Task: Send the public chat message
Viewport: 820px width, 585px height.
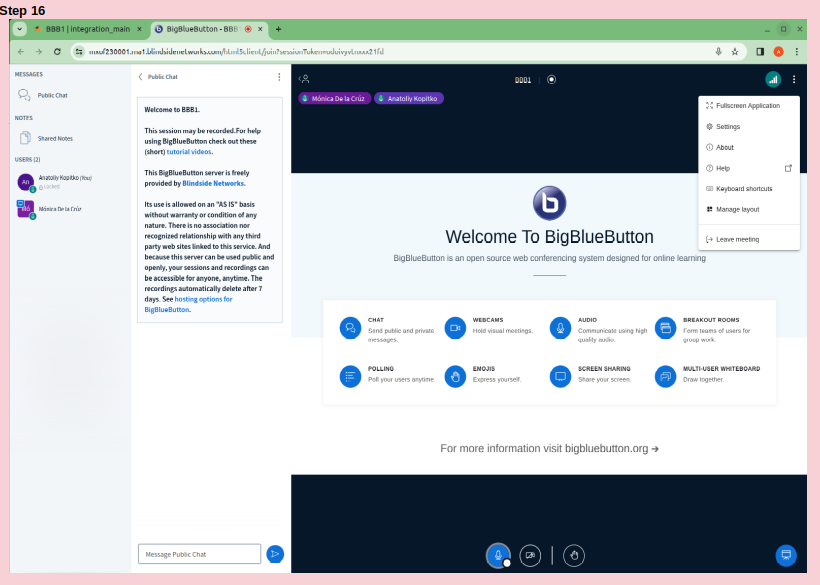Action: 275,554
